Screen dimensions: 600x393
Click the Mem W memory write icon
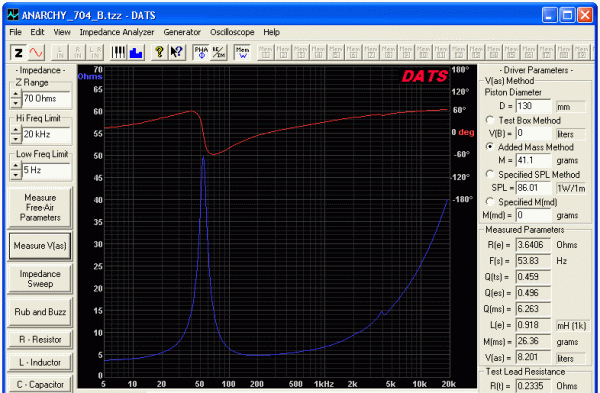[242, 52]
